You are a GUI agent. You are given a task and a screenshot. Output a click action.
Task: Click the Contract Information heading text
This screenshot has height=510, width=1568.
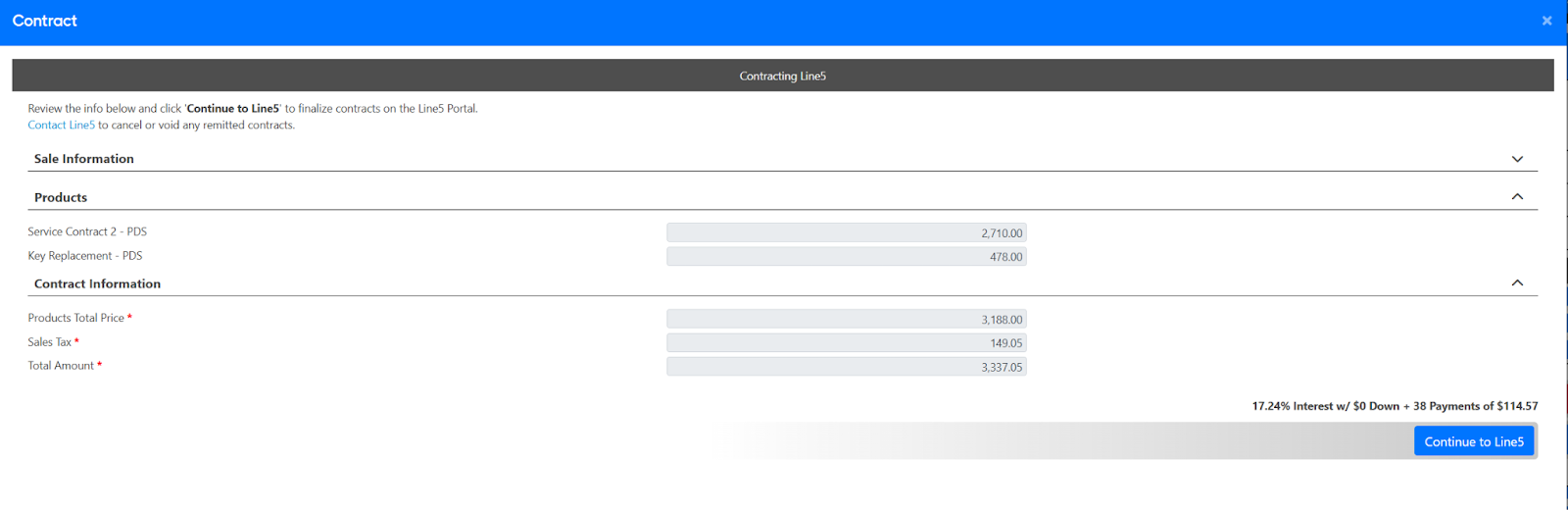[97, 283]
